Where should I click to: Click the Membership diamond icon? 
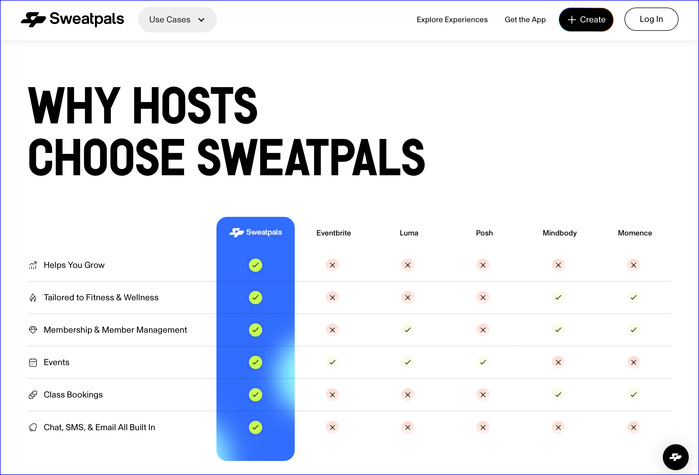pyautogui.click(x=33, y=330)
